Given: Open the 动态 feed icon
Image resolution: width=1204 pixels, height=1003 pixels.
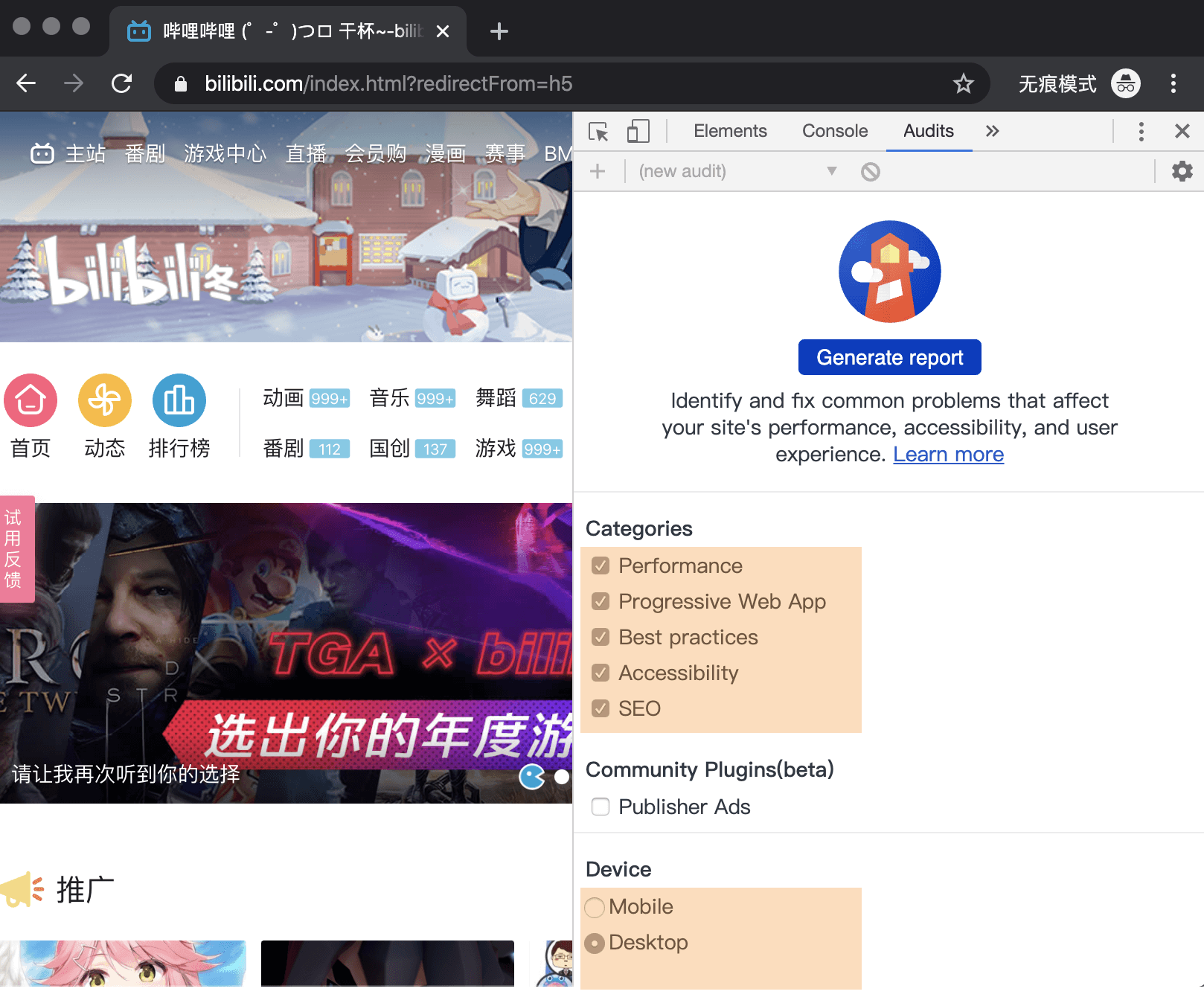Looking at the screenshot, I should [x=105, y=400].
